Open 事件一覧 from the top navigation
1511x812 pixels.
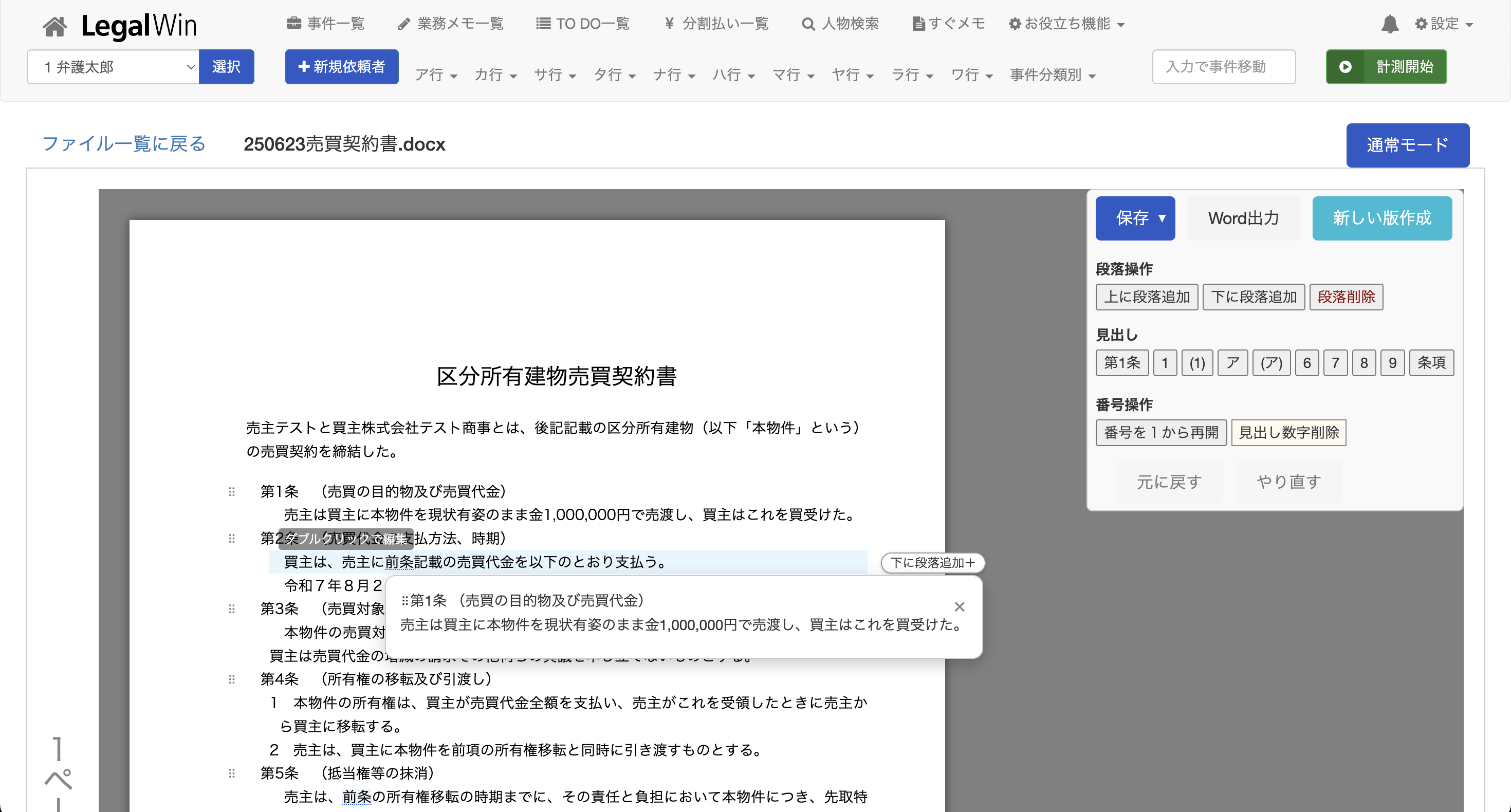coord(325,24)
